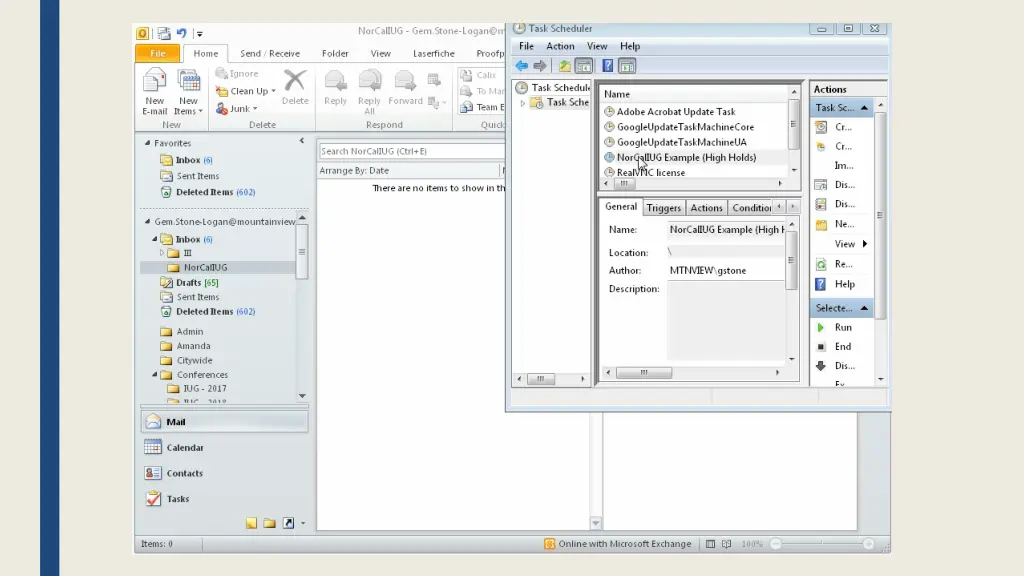Click folder list scroll down arrow
The width and height of the screenshot is (1024, 576).
coord(302,396)
